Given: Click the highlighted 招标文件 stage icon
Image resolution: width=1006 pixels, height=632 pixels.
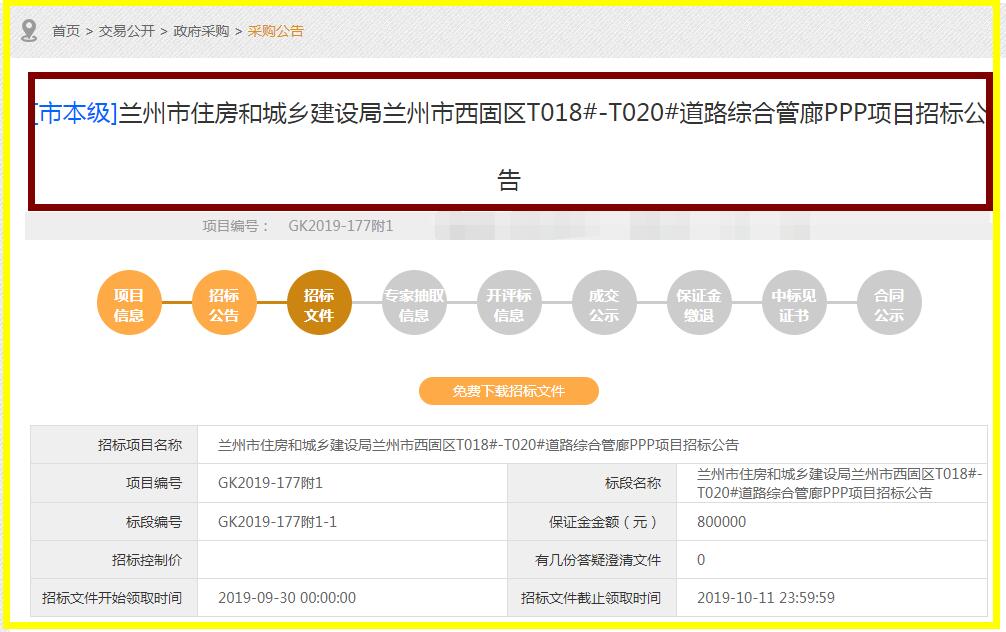Looking at the screenshot, I should (x=319, y=302).
